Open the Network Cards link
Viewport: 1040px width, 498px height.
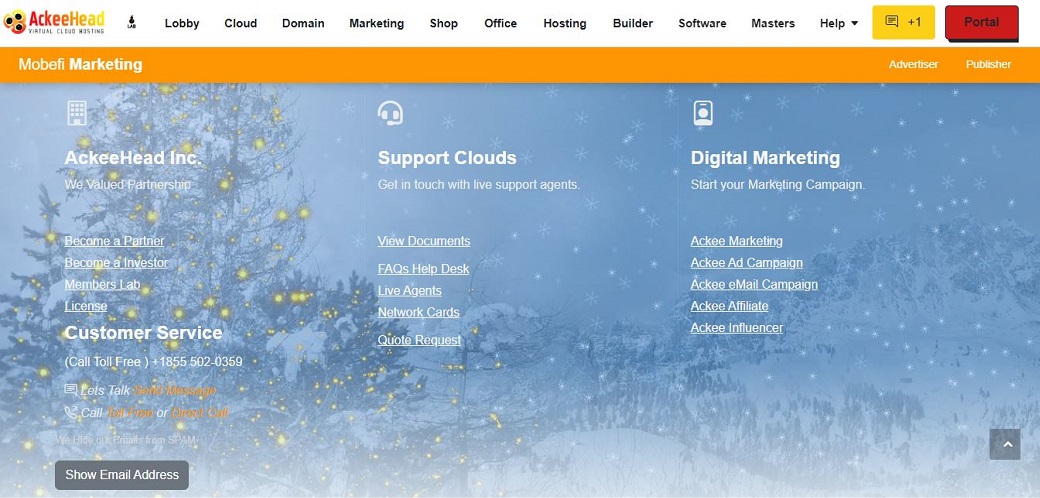click(x=419, y=312)
